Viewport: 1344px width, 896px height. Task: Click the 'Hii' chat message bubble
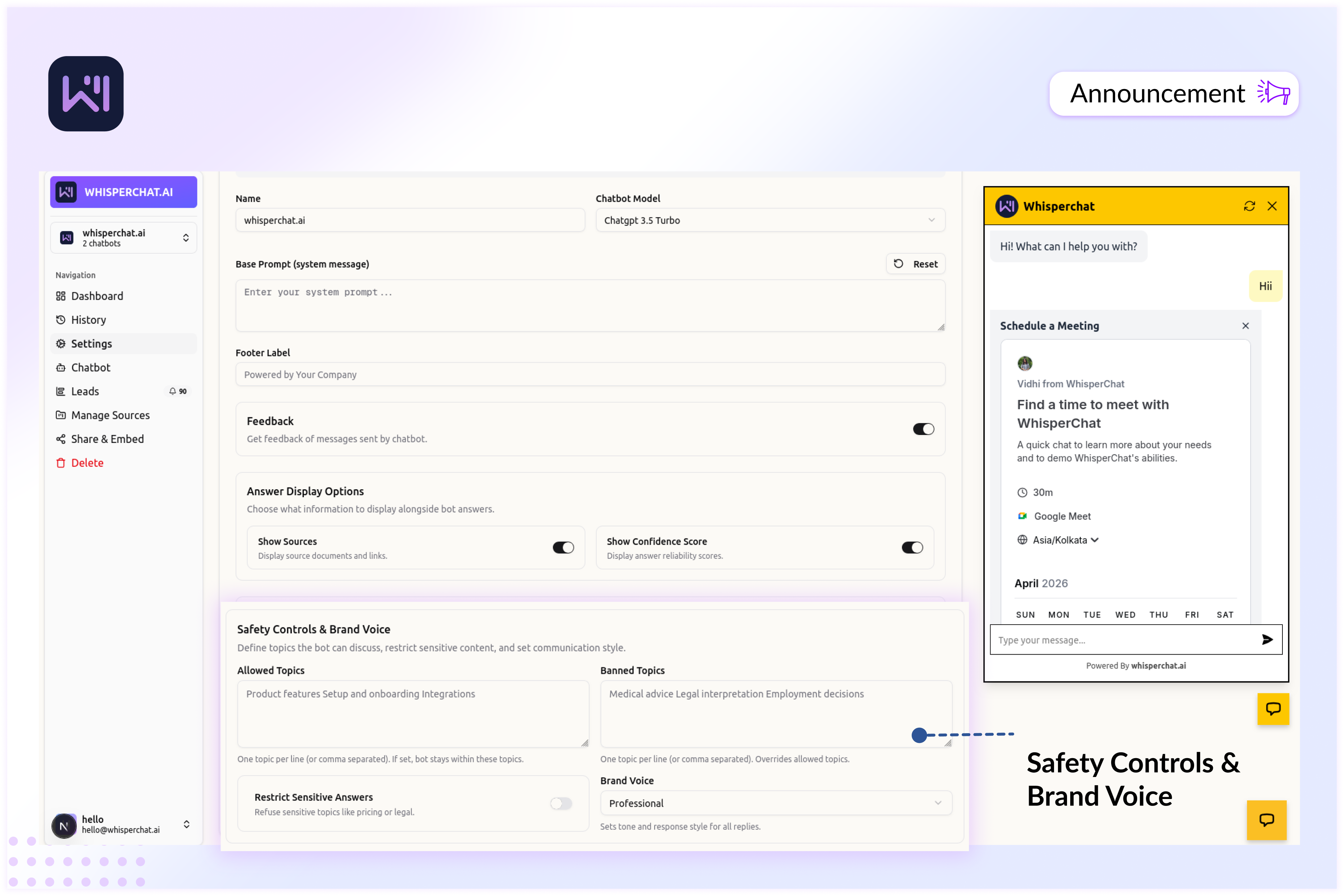coord(1265,286)
